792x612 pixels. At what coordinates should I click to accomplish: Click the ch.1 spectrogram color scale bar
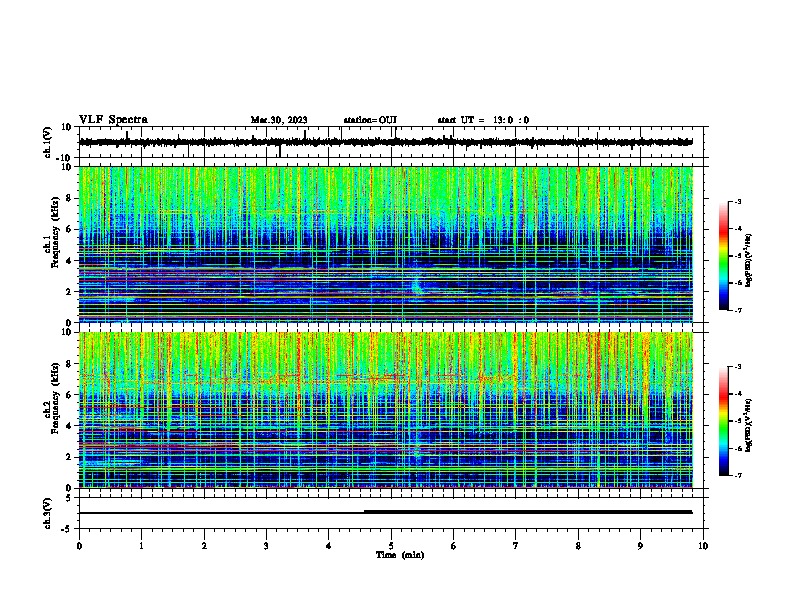click(724, 256)
